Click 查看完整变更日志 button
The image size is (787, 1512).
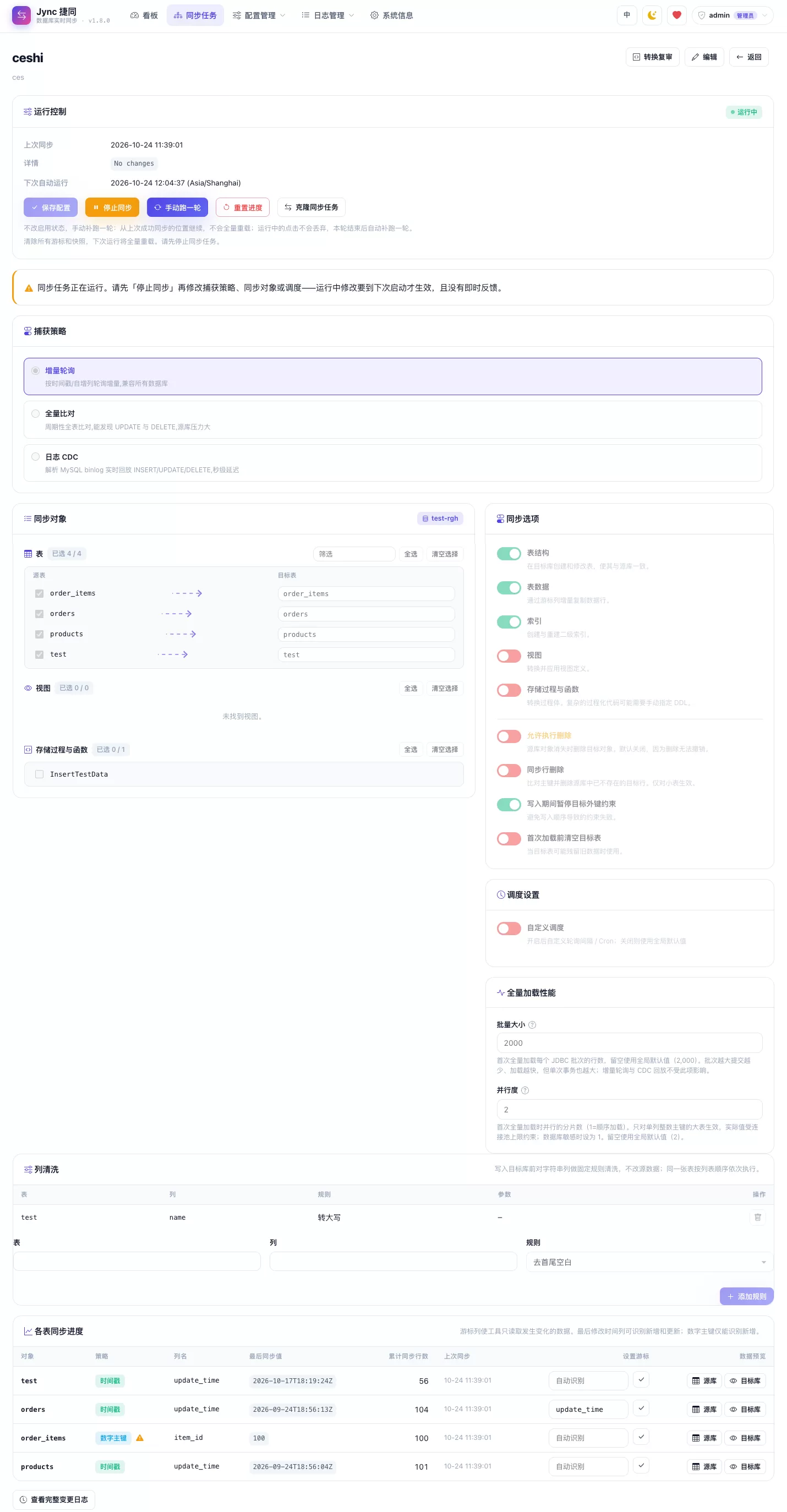point(53,1499)
